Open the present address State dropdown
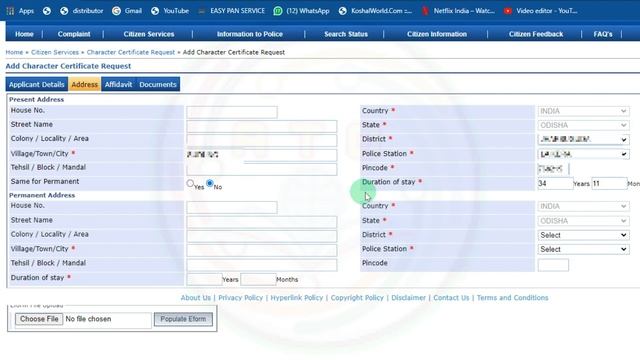Viewport: 640px width, 360px height. [583, 125]
